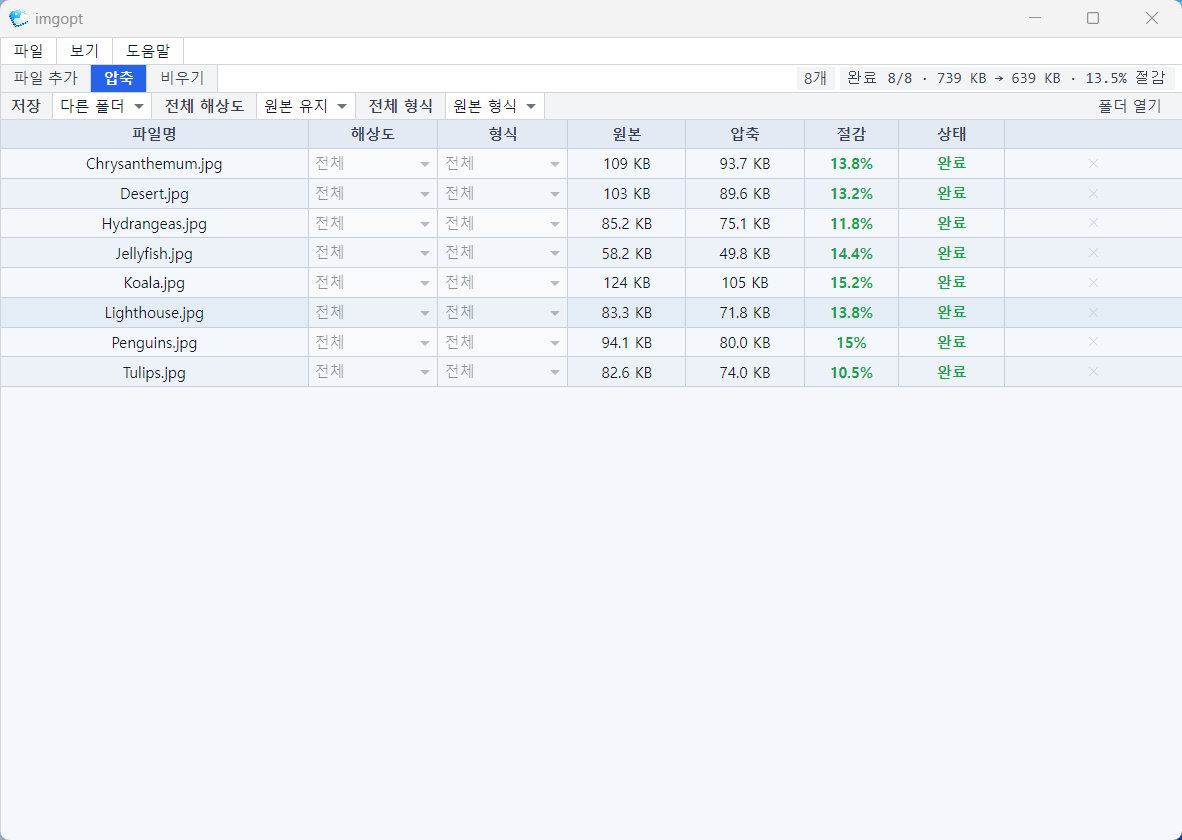The width and height of the screenshot is (1182, 840).
Task: Remove Tulips.jpg using its X icon
Action: tap(1093, 372)
